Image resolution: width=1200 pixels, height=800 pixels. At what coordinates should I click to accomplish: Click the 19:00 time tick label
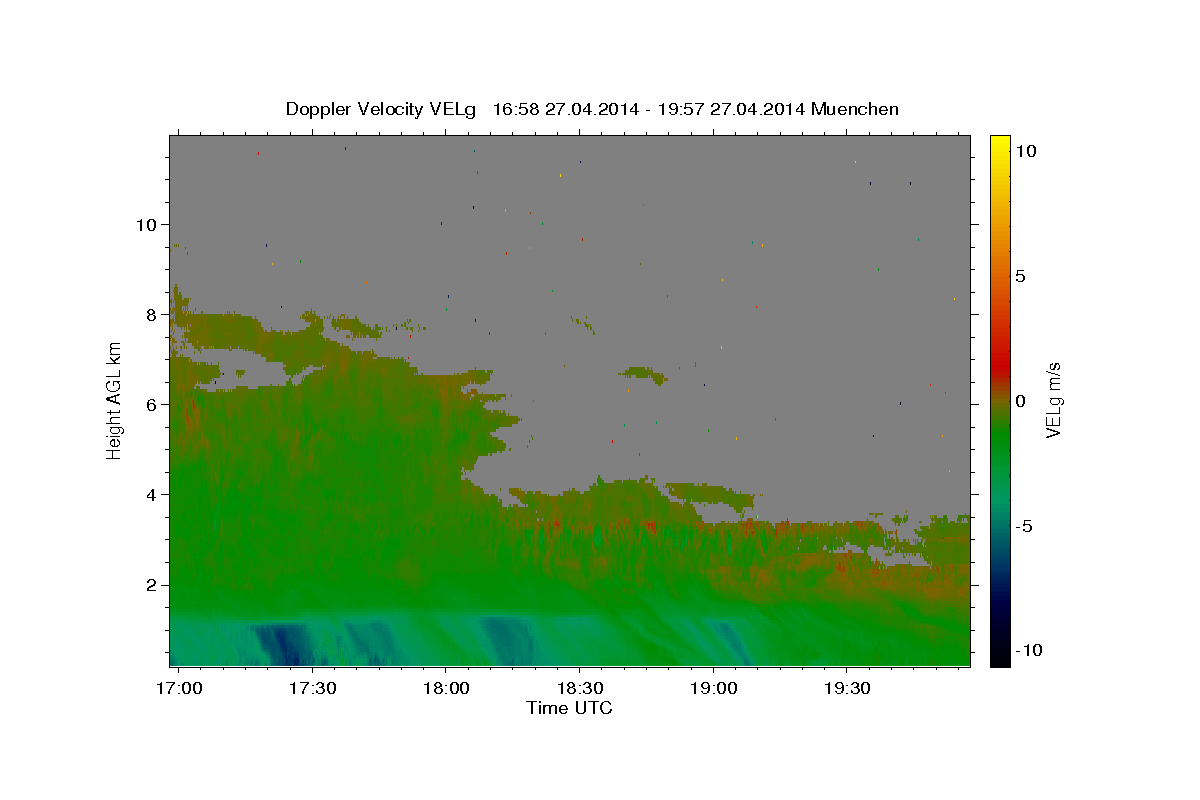[713, 689]
